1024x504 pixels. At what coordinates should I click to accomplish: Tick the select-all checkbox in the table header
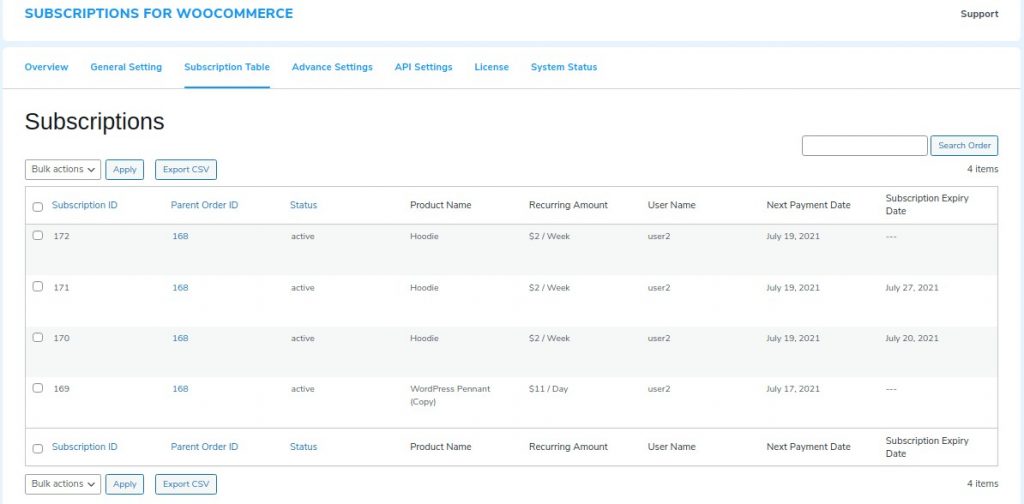point(38,207)
